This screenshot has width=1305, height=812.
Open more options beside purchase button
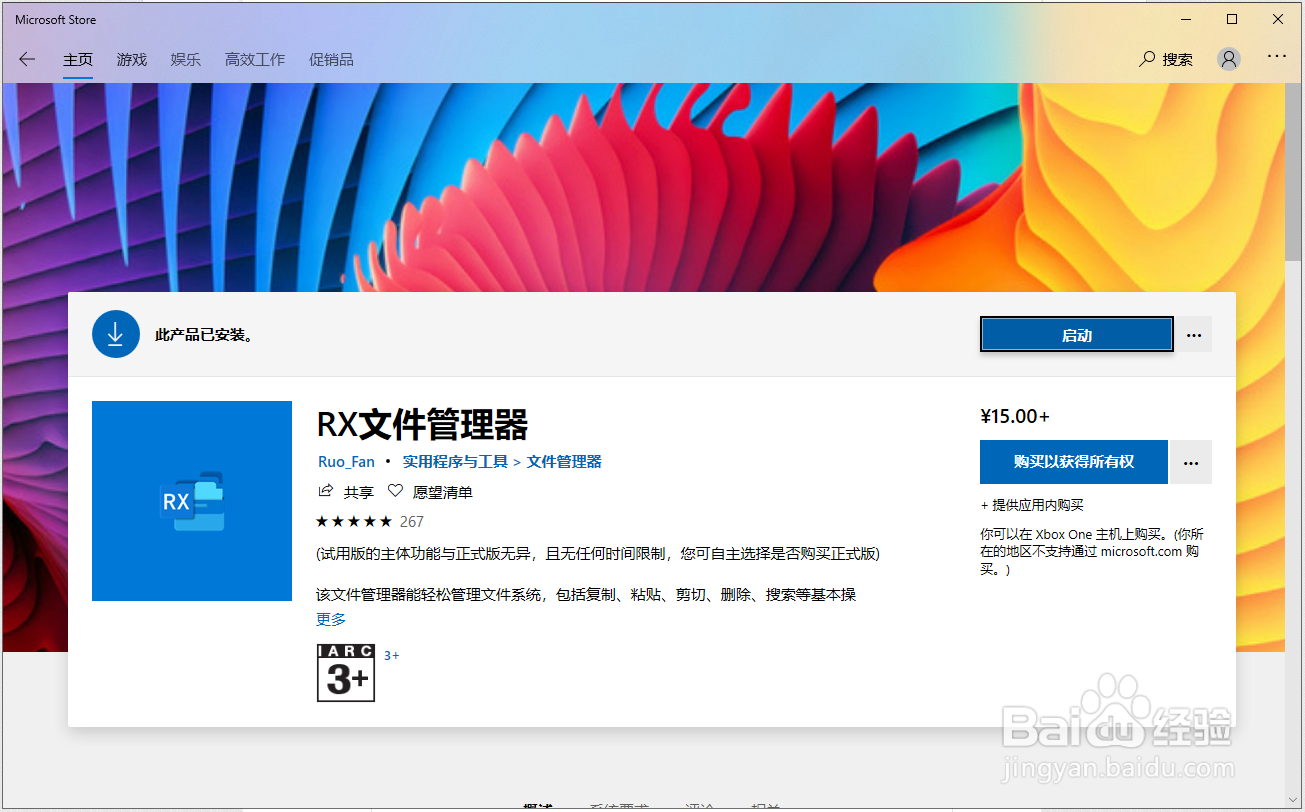tap(1191, 462)
